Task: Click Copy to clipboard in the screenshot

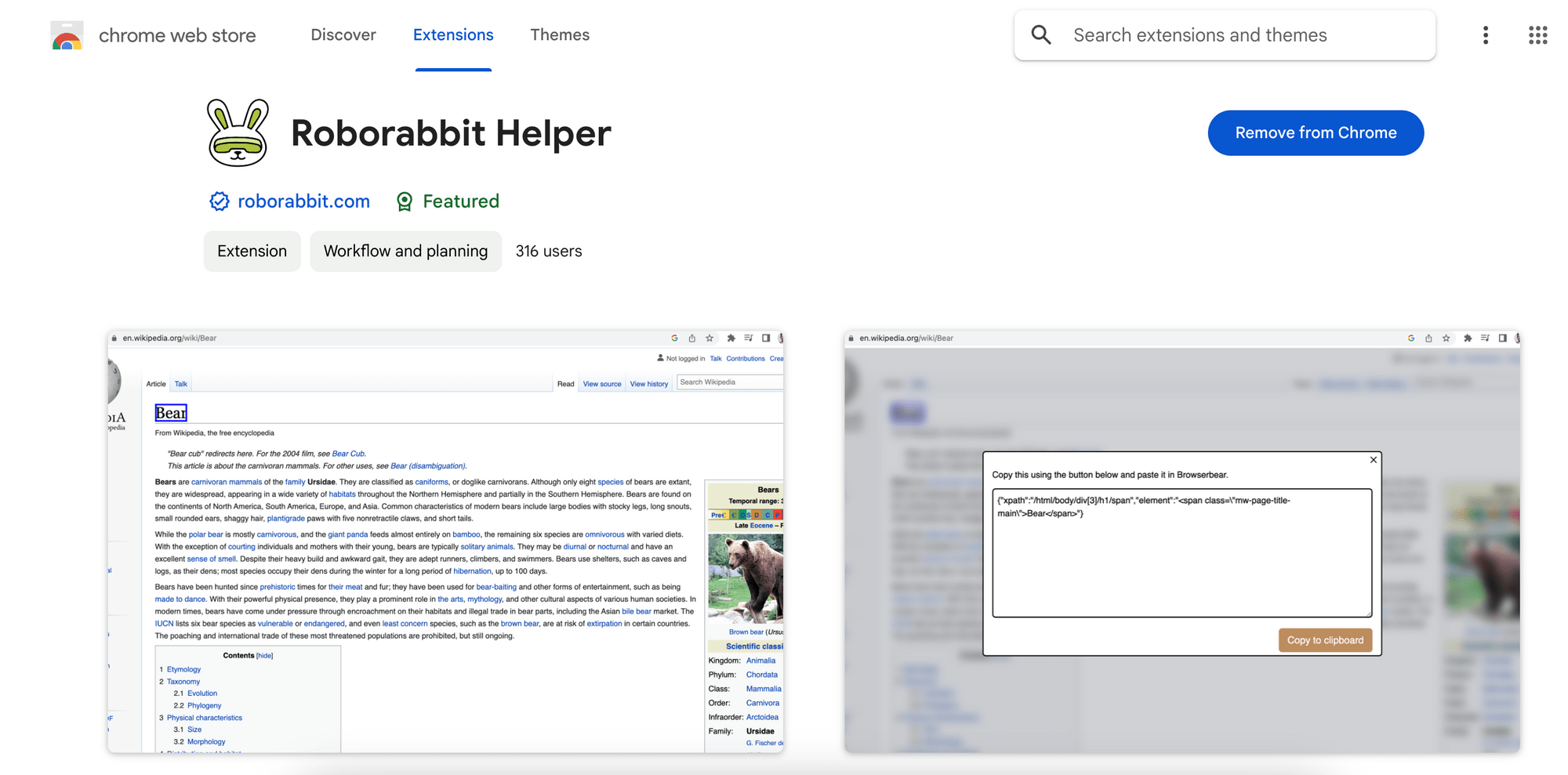Action: (x=1325, y=640)
